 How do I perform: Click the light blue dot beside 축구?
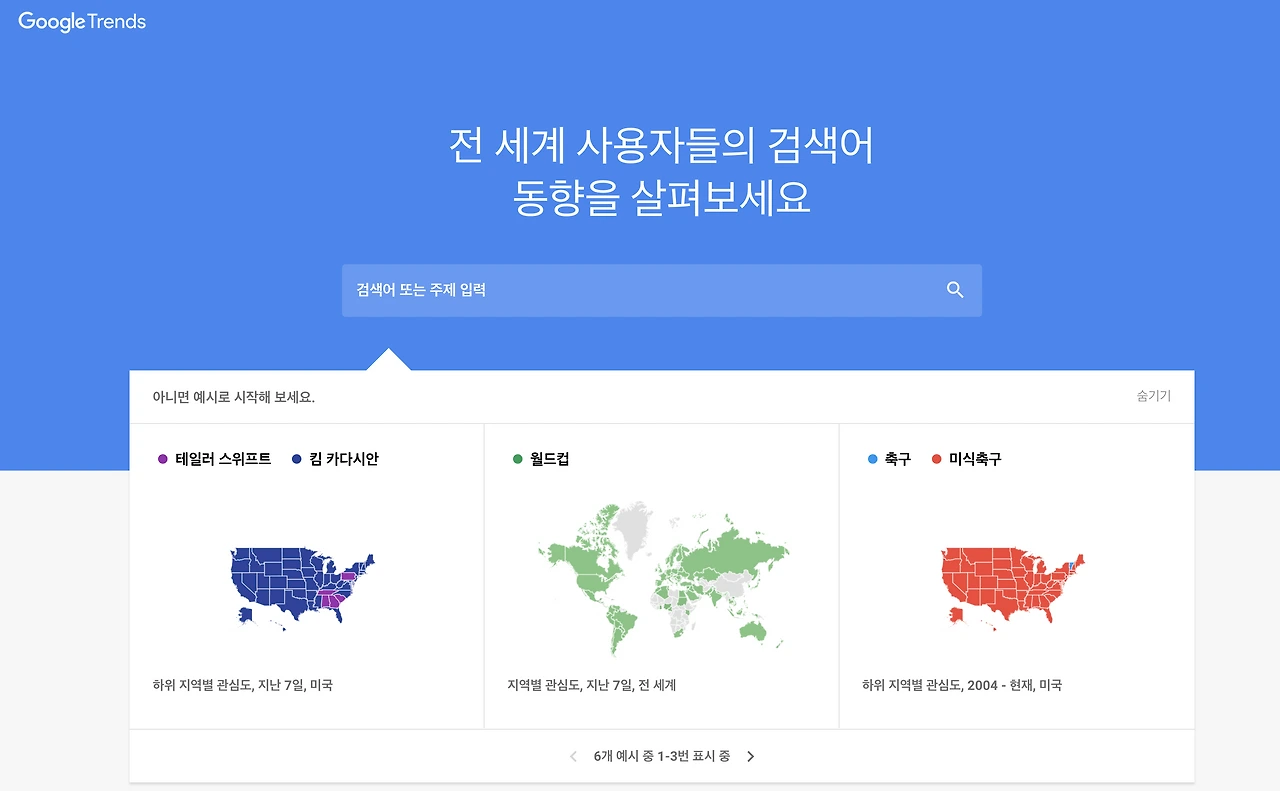(x=872, y=459)
